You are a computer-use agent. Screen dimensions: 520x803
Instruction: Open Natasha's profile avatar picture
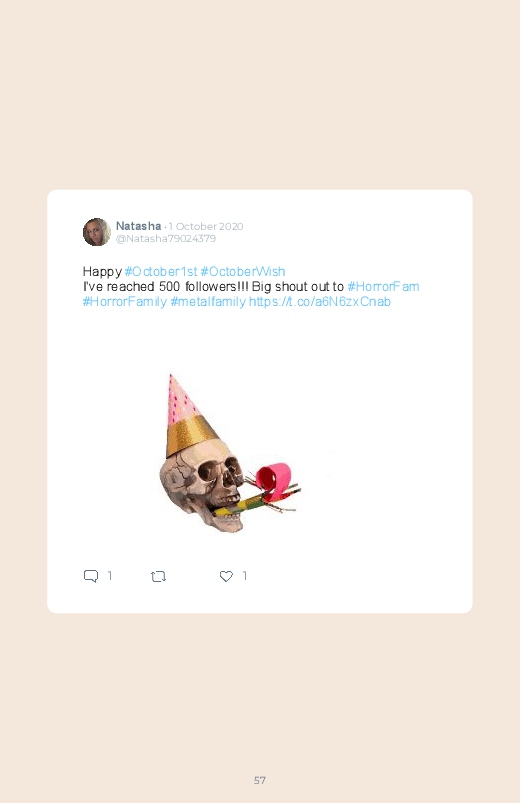97,232
